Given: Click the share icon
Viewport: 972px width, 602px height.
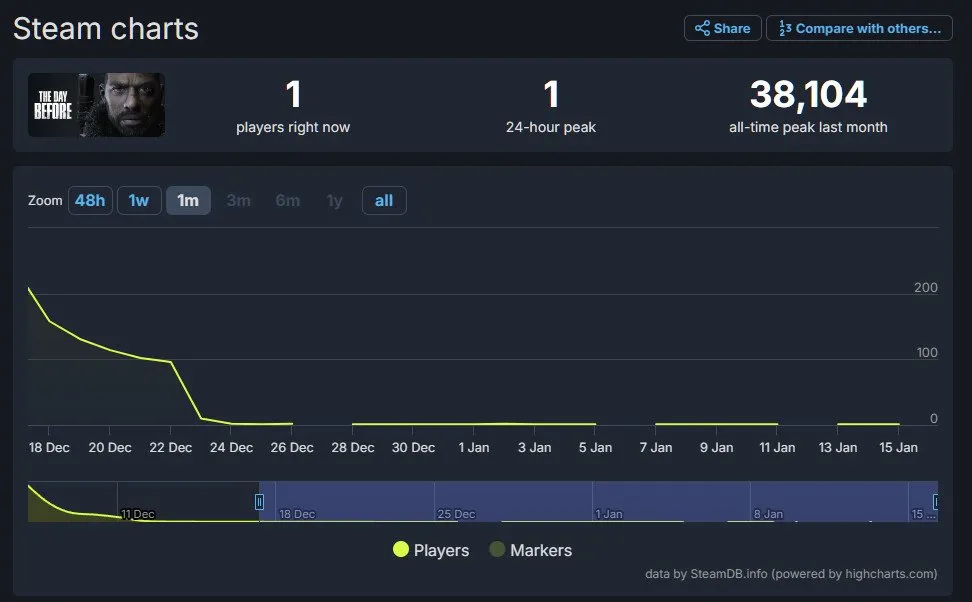Looking at the screenshot, I should pos(702,29).
